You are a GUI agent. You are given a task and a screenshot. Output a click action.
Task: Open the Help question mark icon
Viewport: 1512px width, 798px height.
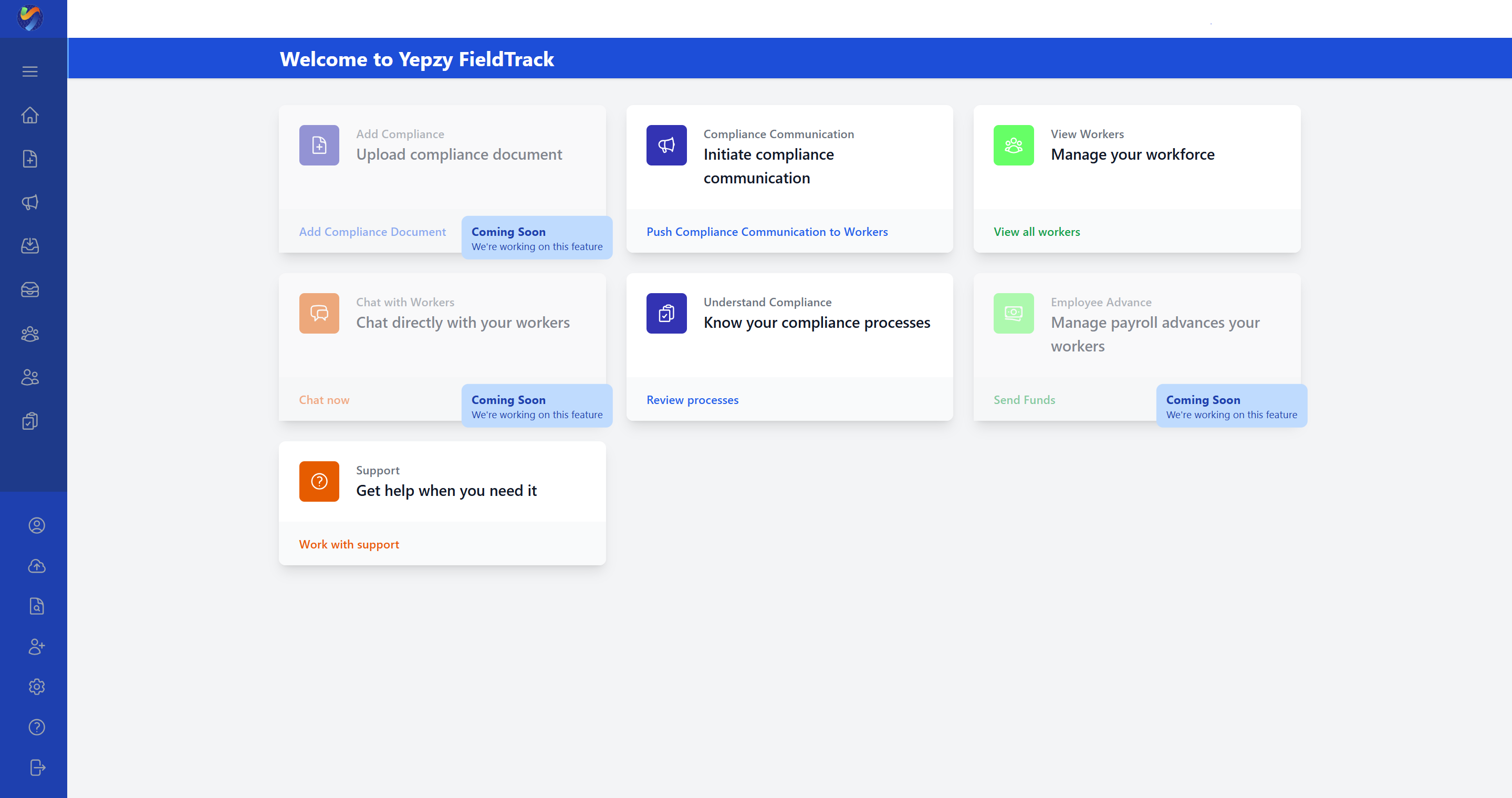(x=36, y=727)
